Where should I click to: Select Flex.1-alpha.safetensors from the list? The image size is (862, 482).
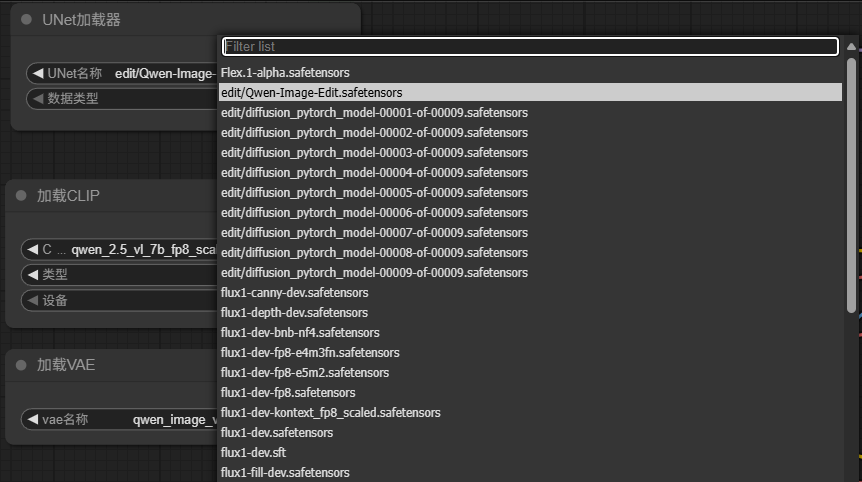pyautogui.click(x=285, y=72)
